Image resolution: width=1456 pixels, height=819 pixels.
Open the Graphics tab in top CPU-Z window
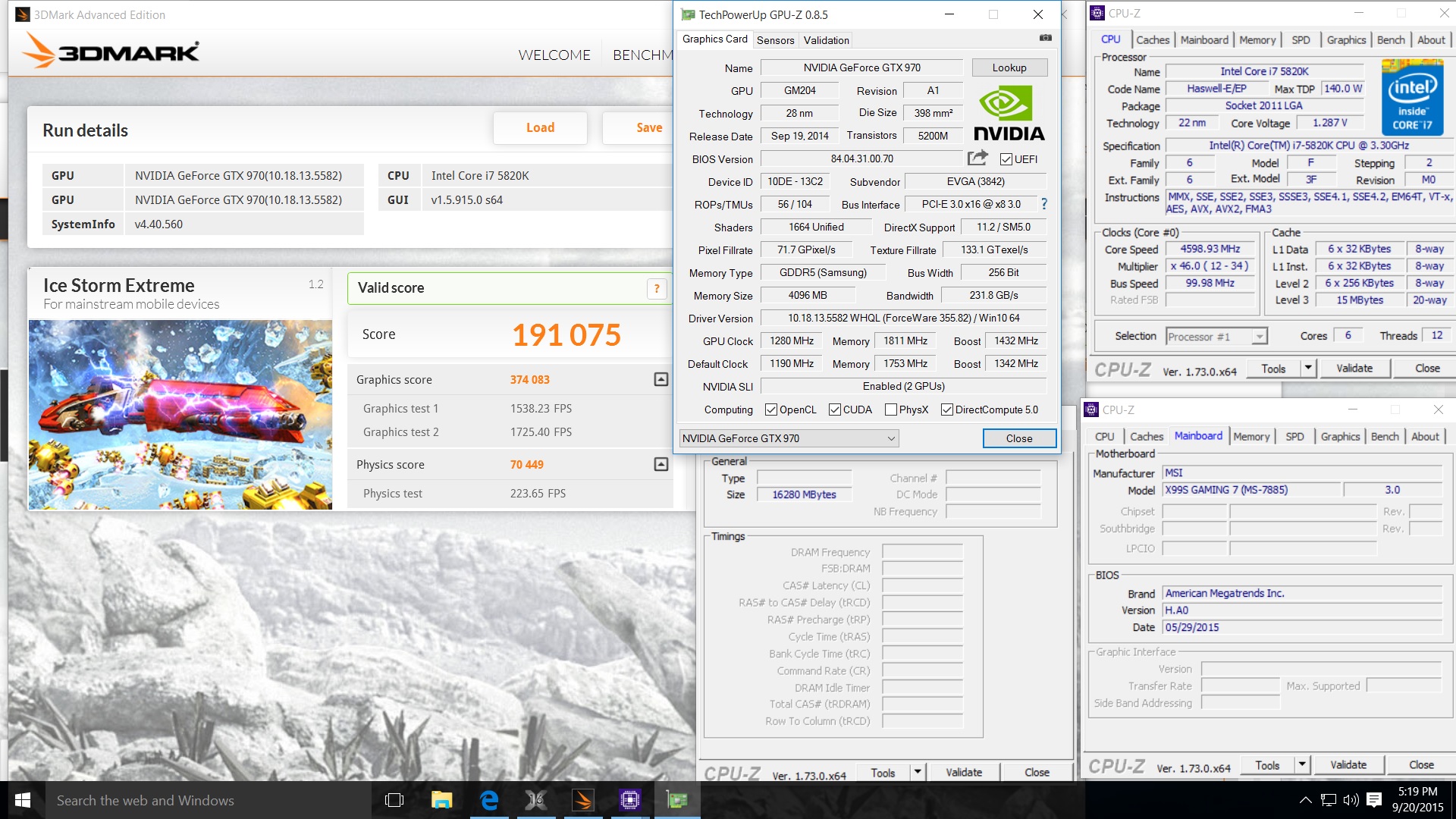click(x=1346, y=40)
